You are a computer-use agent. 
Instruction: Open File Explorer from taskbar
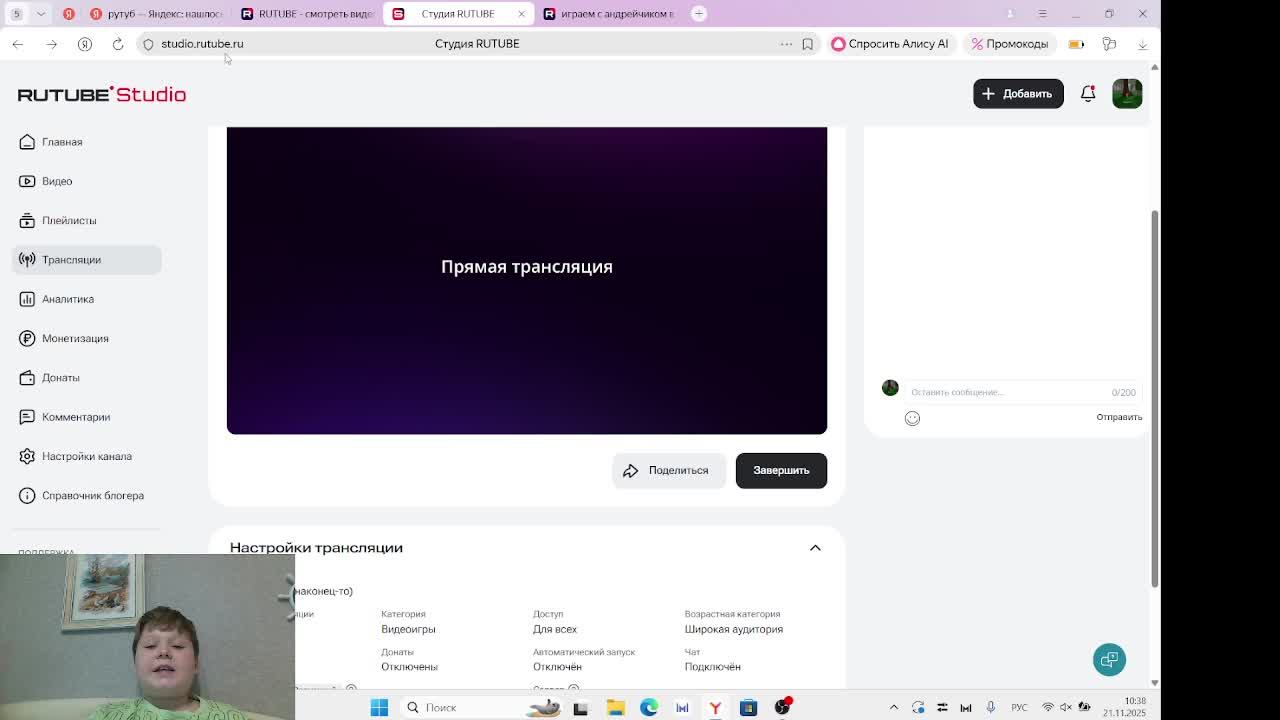(615, 708)
